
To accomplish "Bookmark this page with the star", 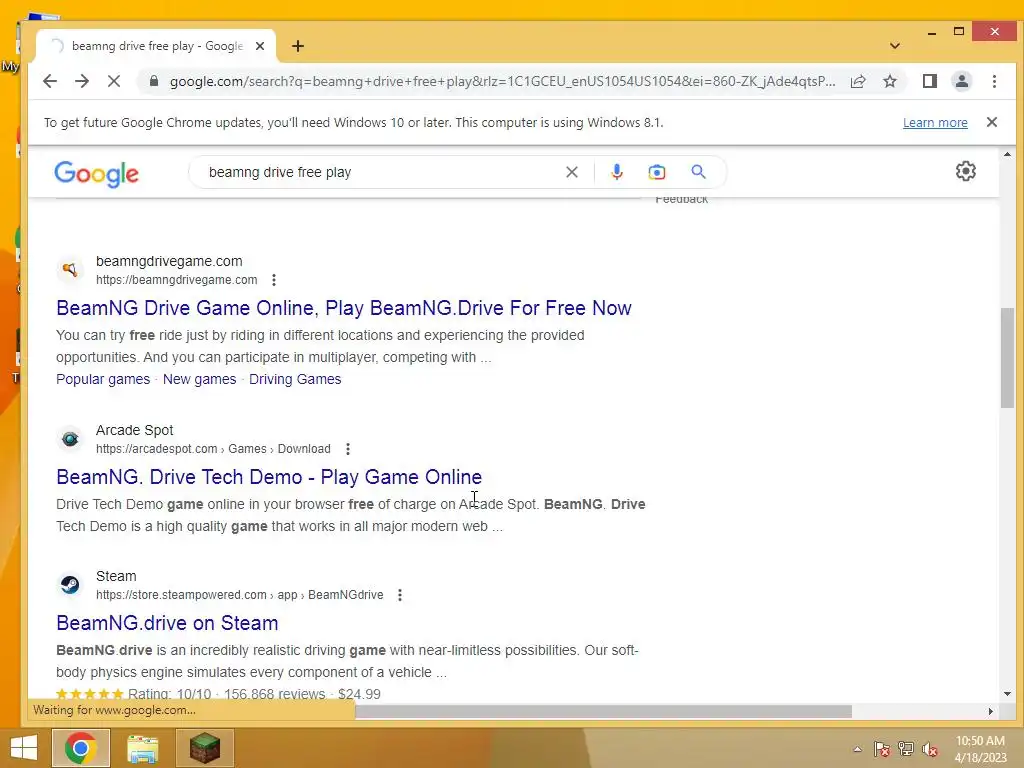I will coord(889,81).
